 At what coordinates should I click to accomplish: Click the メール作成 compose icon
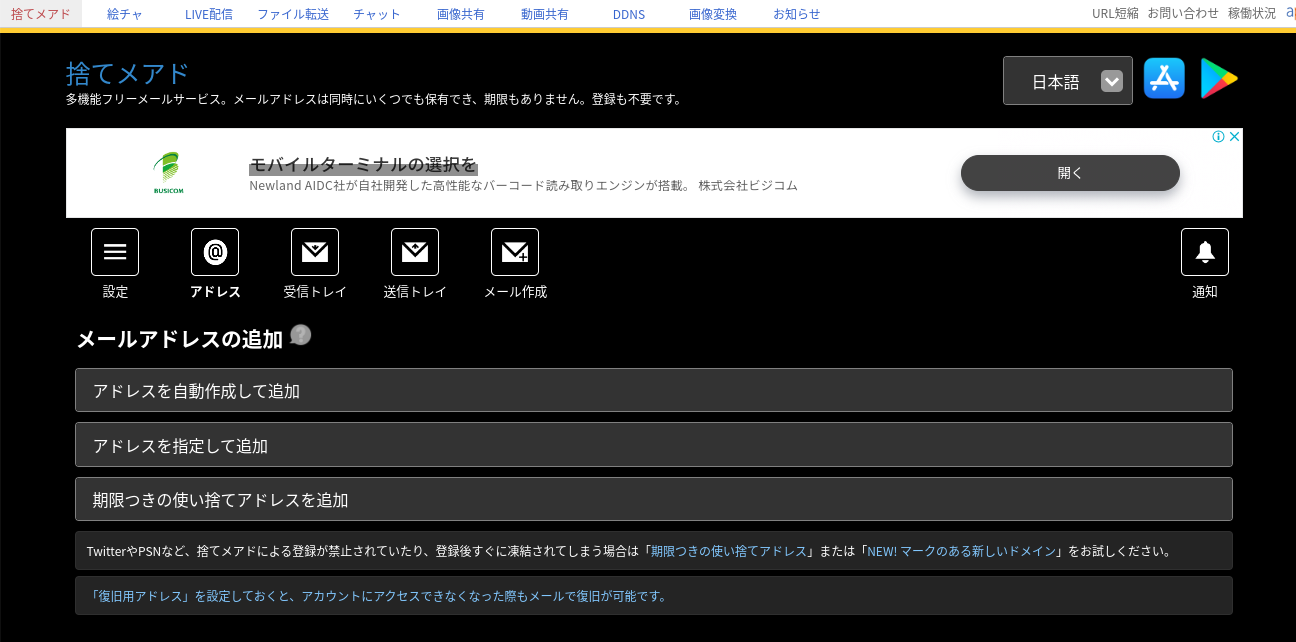pos(515,252)
